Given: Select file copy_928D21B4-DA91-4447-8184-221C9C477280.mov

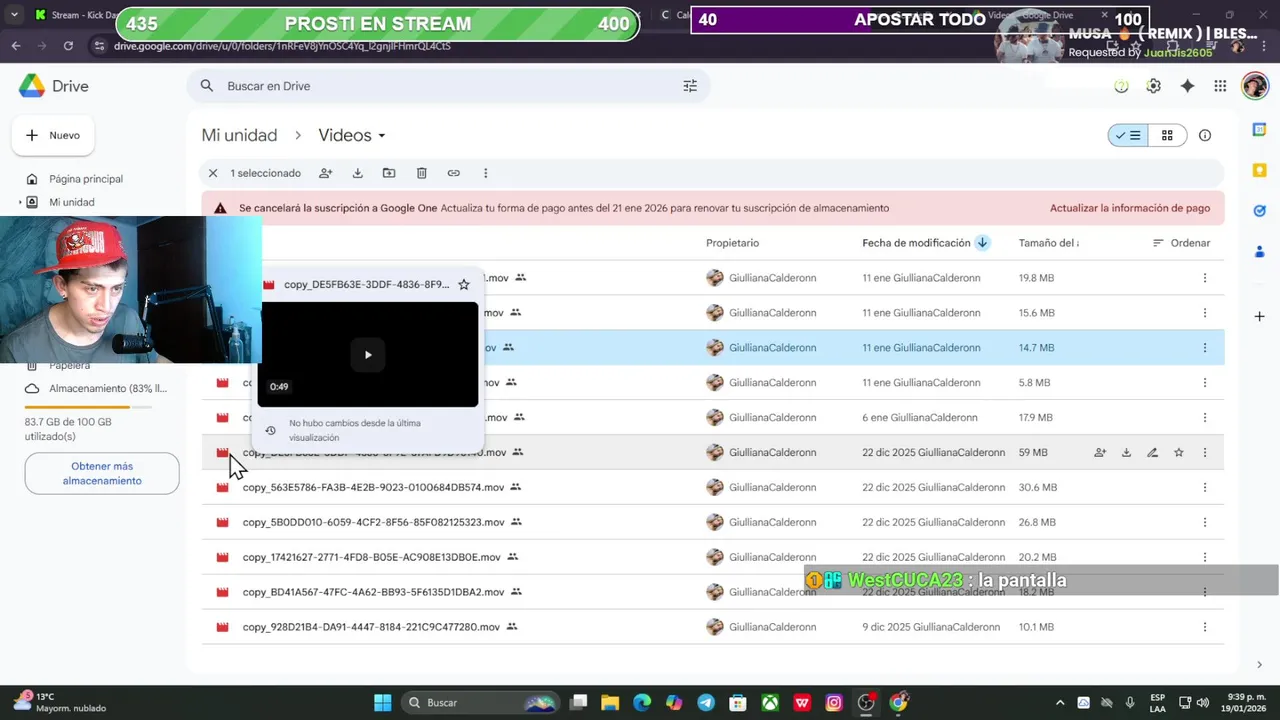Looking at the screenshot, I should [x=371, y=627].
